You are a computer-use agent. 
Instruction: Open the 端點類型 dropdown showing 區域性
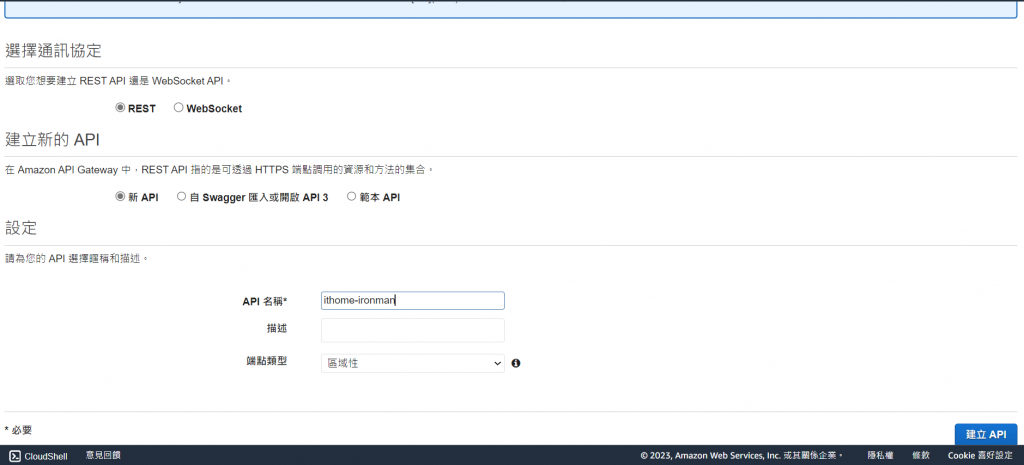(413, 363)
